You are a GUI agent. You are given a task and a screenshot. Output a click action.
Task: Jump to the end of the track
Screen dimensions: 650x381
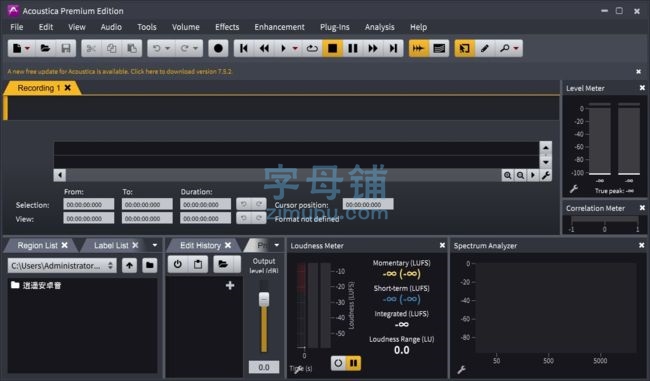pos(393,49)
